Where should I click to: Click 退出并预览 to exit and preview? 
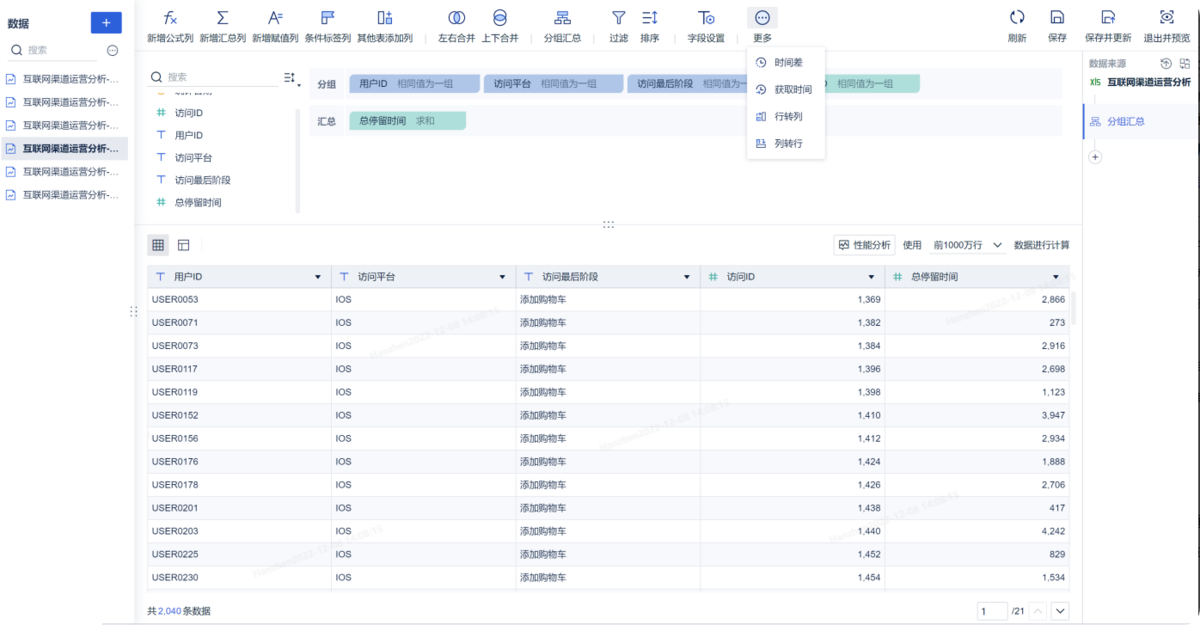coord(1166,27)
